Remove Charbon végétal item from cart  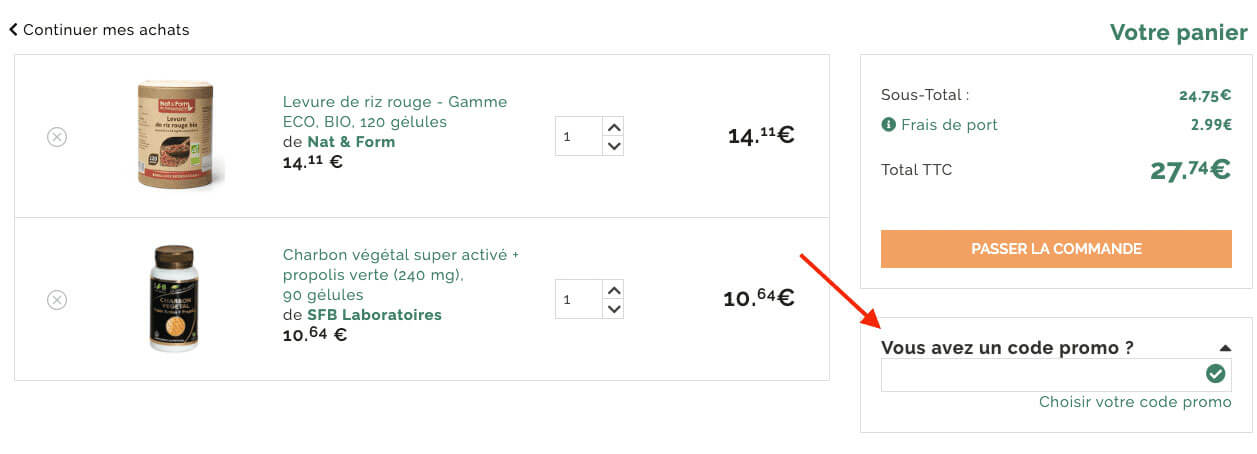57,299
